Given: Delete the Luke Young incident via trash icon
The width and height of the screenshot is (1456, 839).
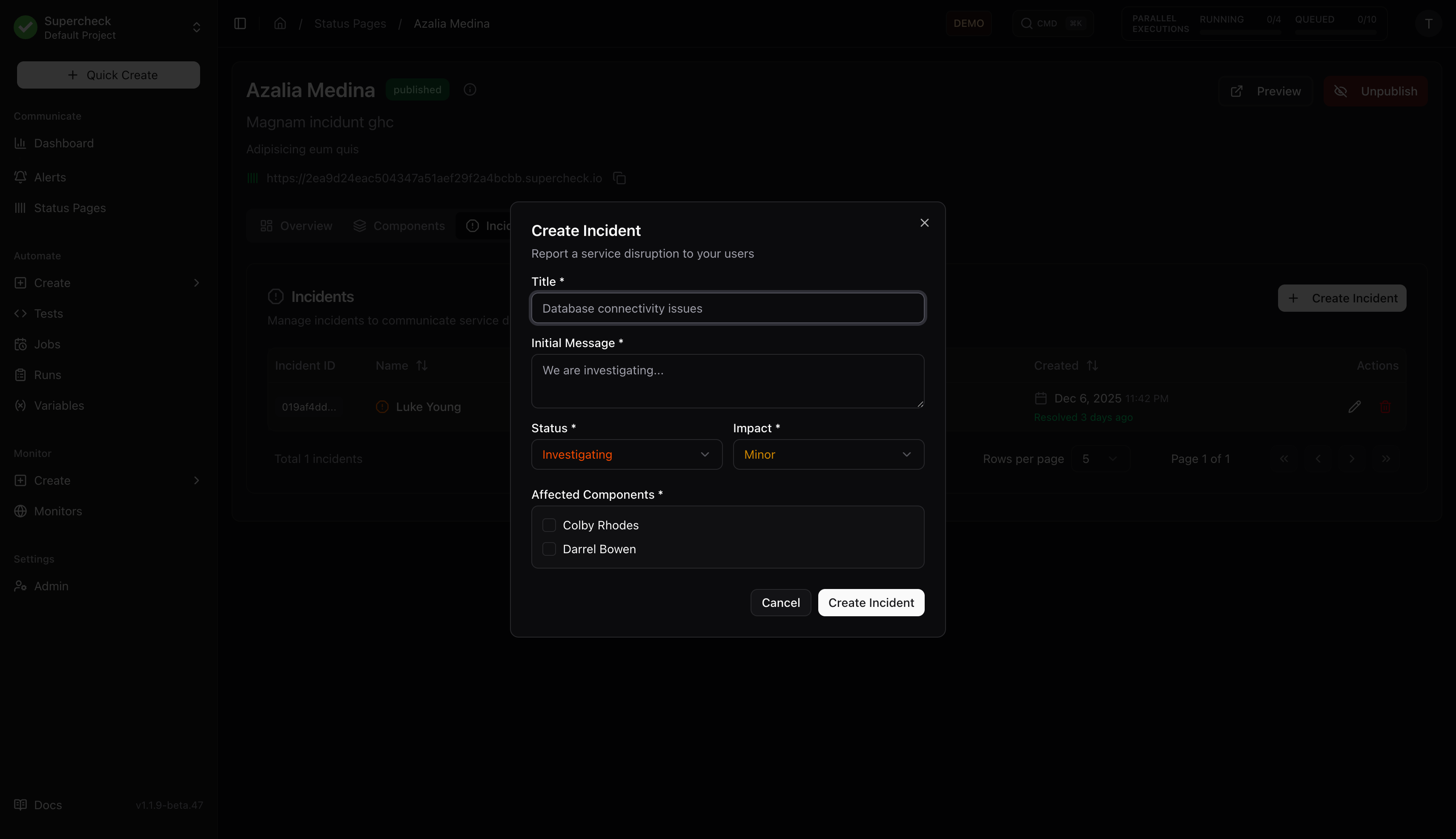Looking at the screenshot, I should (1385, 407).
